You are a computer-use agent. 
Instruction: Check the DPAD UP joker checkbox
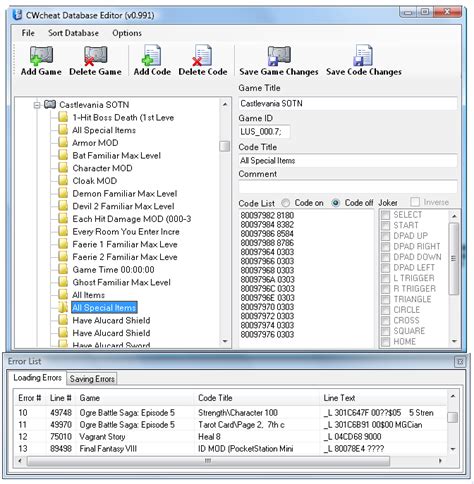point(385,236)
